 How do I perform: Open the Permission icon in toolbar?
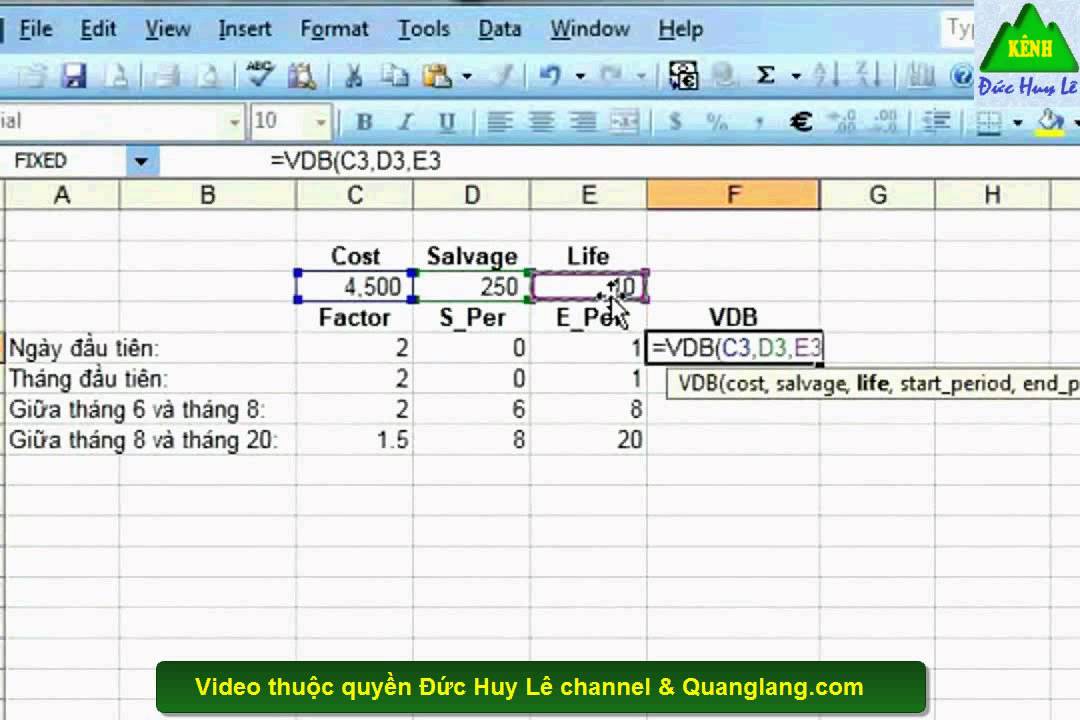(117, 74)
